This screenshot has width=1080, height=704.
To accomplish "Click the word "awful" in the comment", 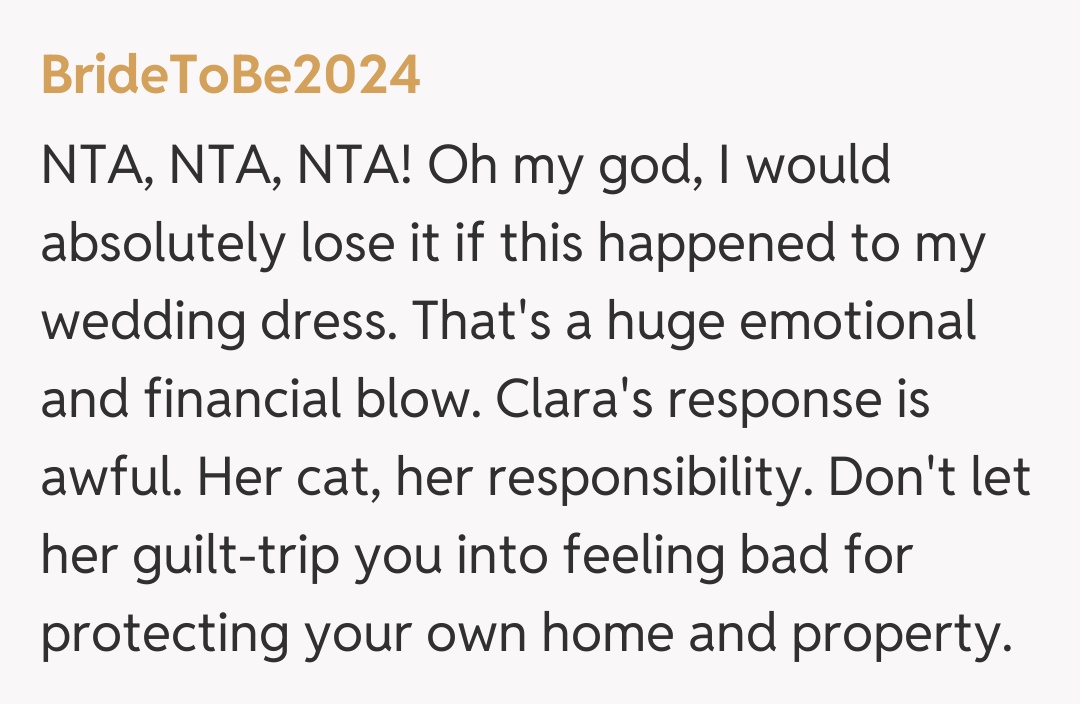I will coord(109,479).
